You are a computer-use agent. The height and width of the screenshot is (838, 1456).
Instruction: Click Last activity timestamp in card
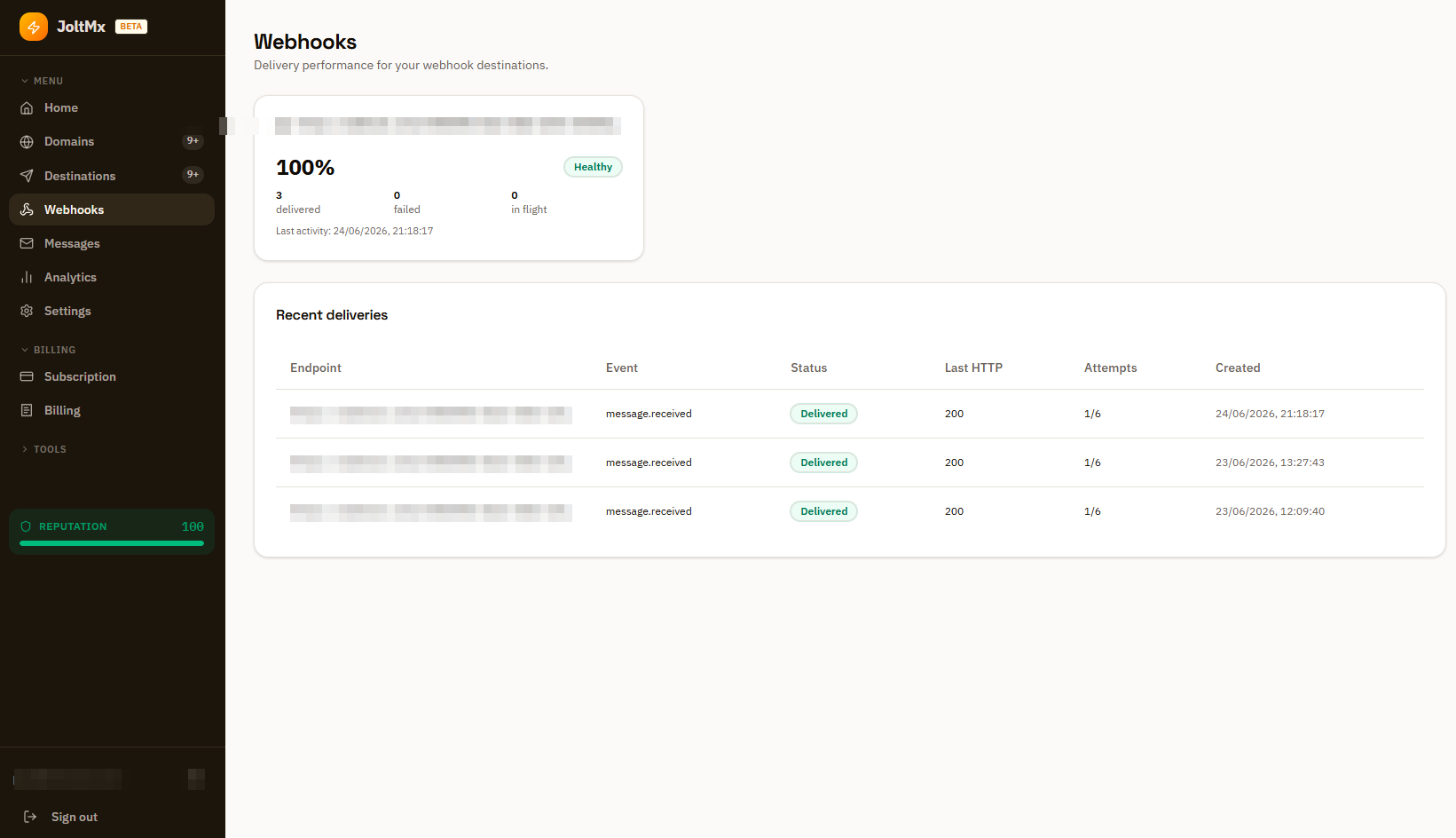click(x=355, y=231)
